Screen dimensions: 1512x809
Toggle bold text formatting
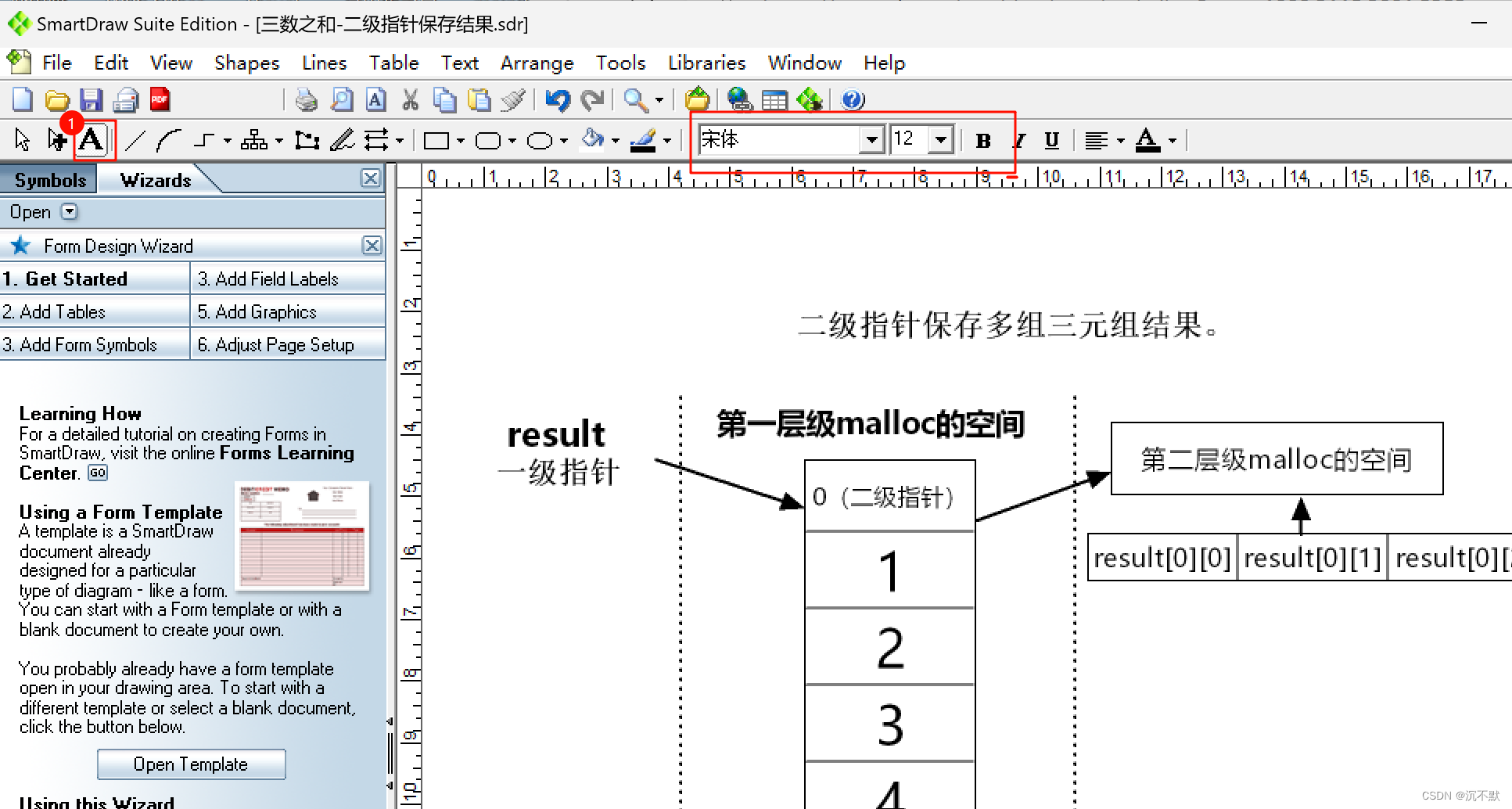(x=983, y=141)
